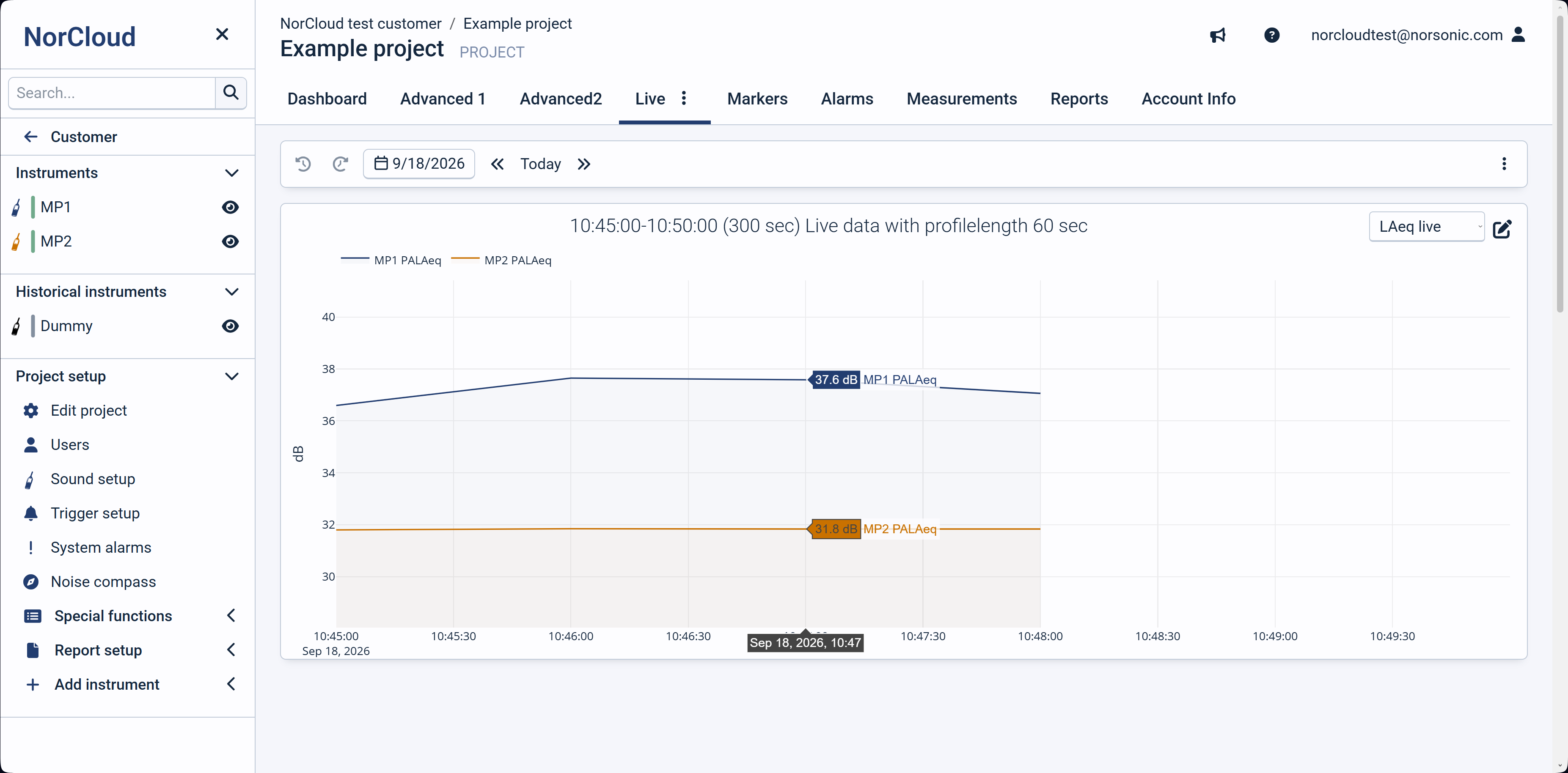Toggle visibility of MP1 instrument

pyautogui.click(x=230, y=207)
